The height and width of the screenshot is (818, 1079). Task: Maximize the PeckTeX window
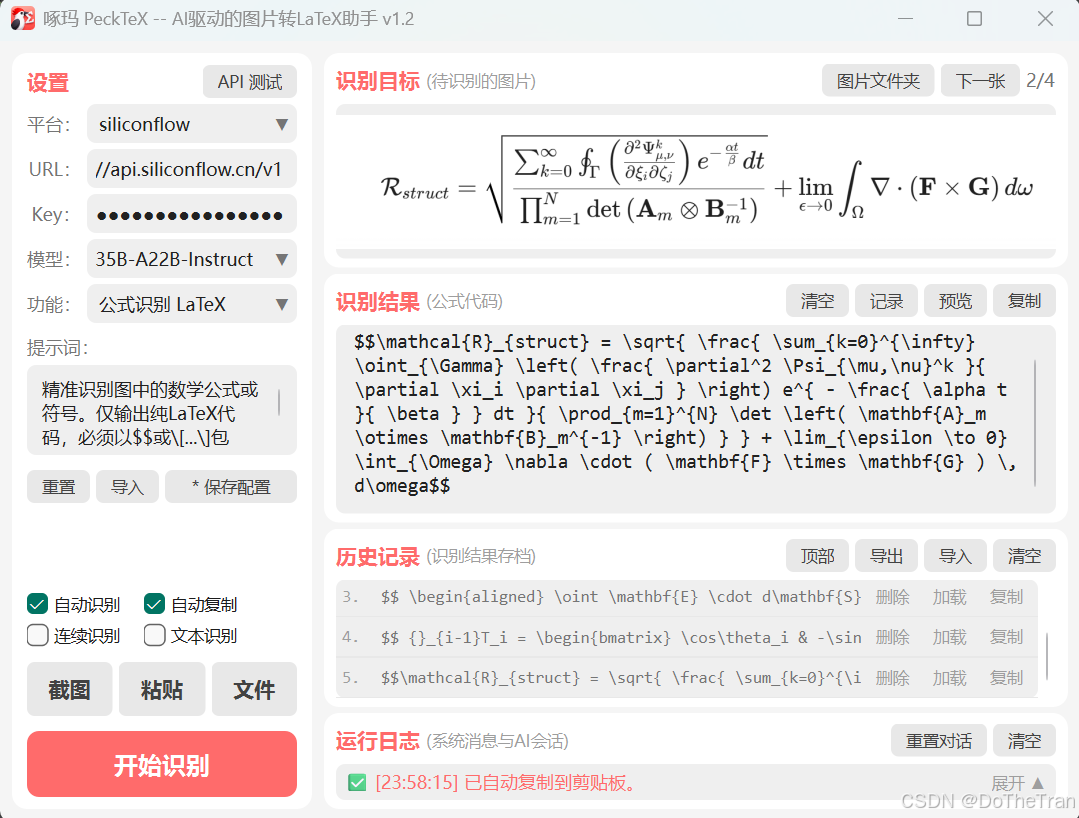point(974,19)
